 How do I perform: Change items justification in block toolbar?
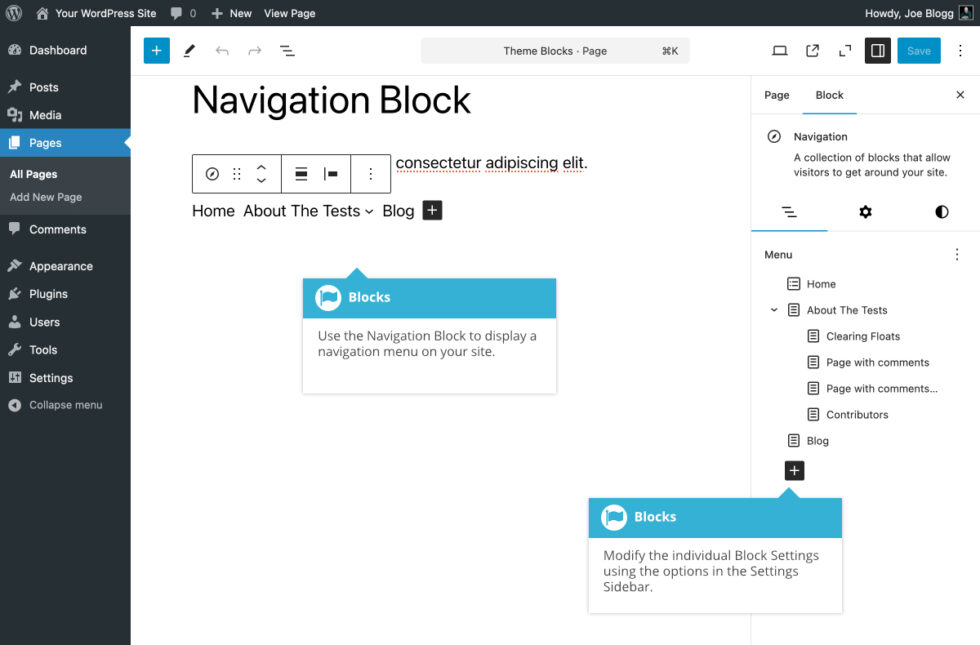click(x=331, y=174)
